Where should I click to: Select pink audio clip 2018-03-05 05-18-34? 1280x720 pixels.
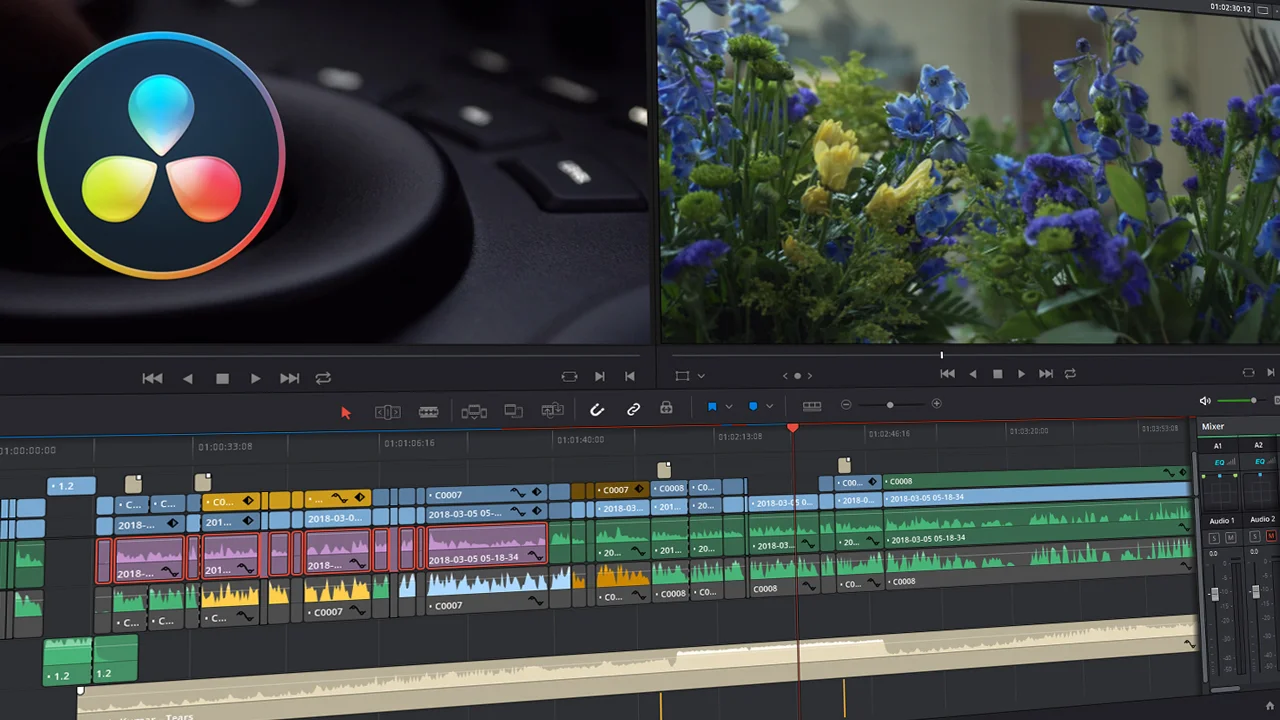[x=487, y=547]
